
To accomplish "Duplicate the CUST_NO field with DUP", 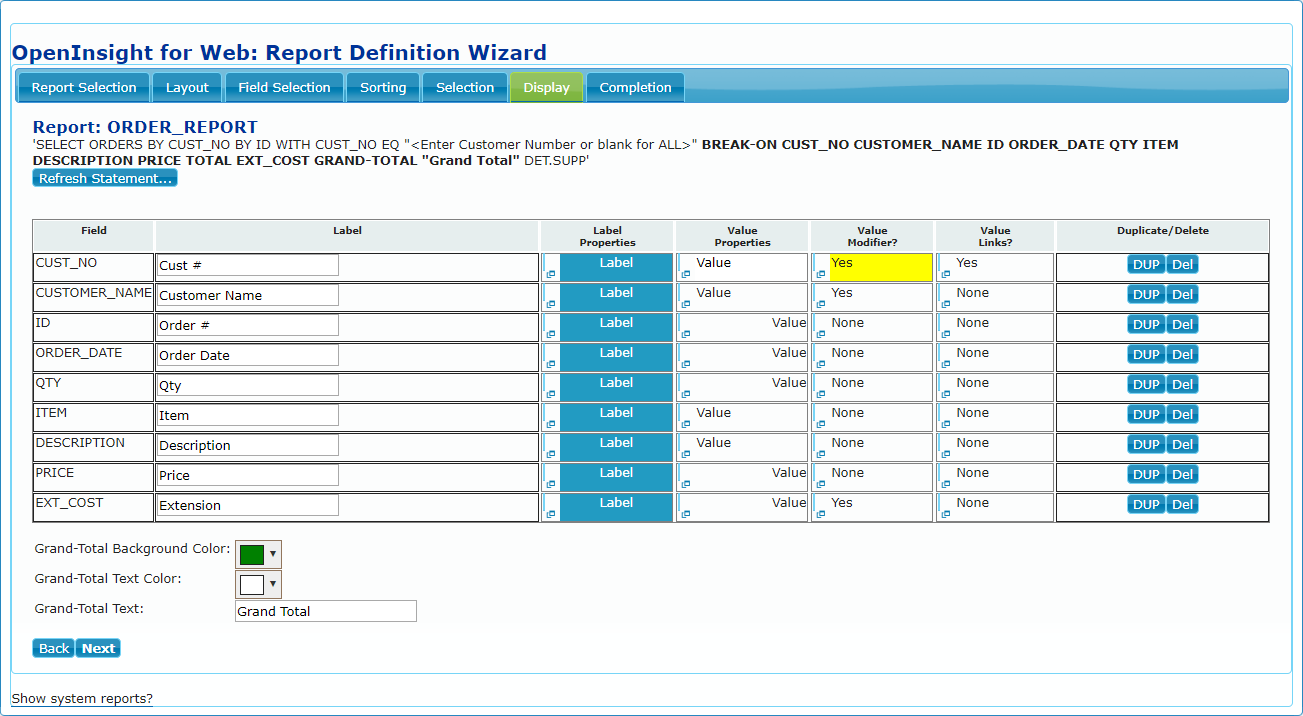I will coord(1146,265).
